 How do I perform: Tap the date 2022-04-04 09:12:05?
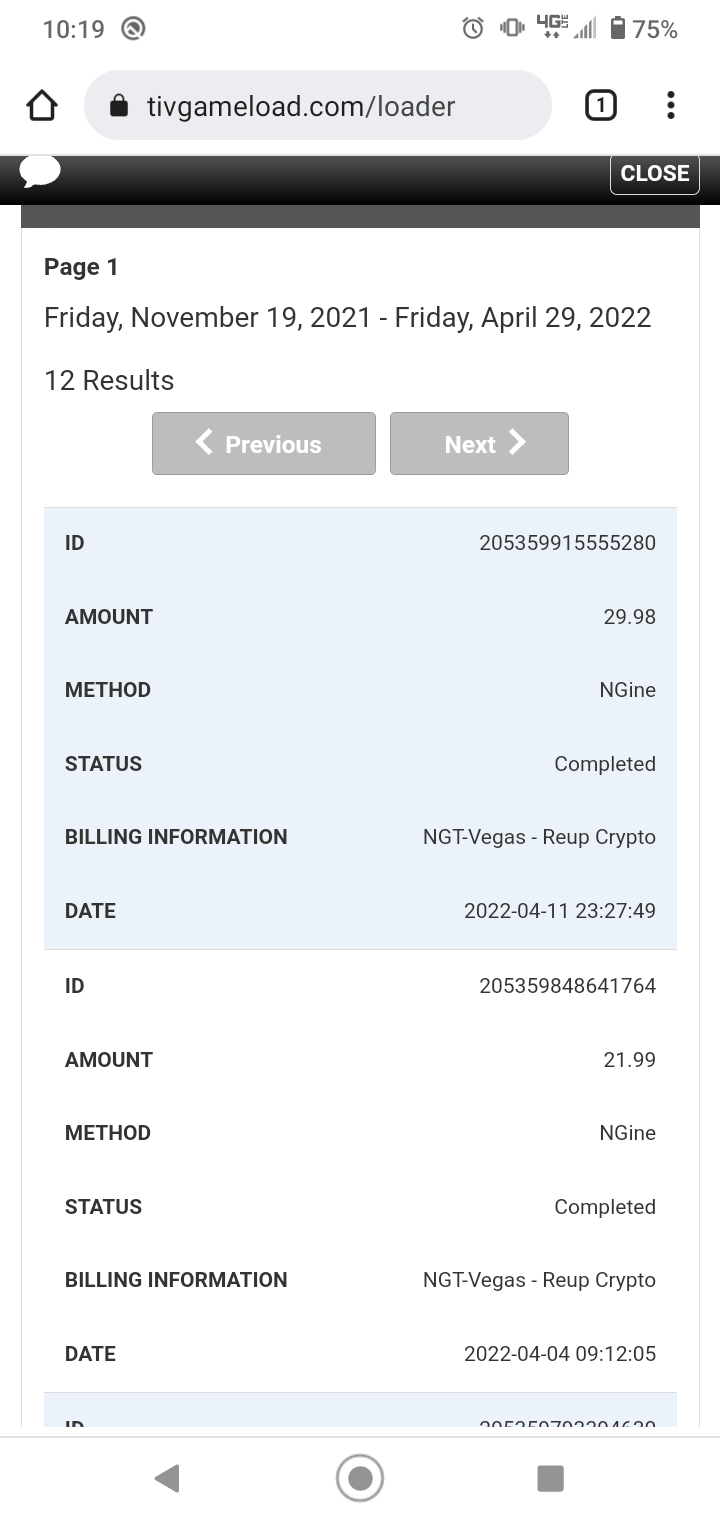559,1354
